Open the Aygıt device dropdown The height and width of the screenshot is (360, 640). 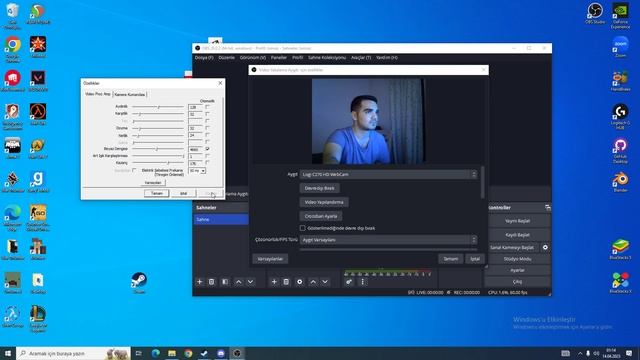(x=389, y=174)
